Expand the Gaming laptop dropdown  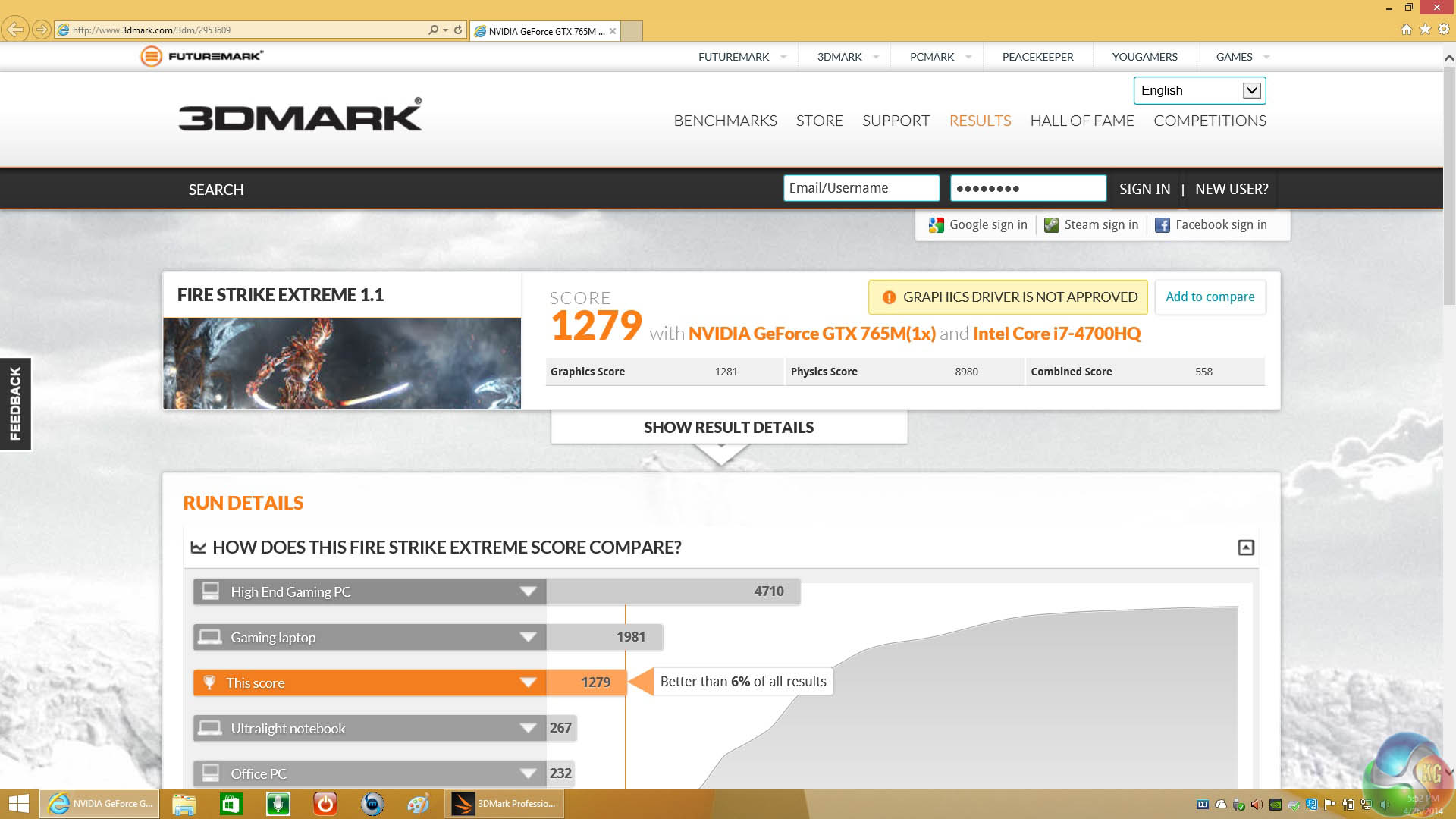(x=528, y=637)
